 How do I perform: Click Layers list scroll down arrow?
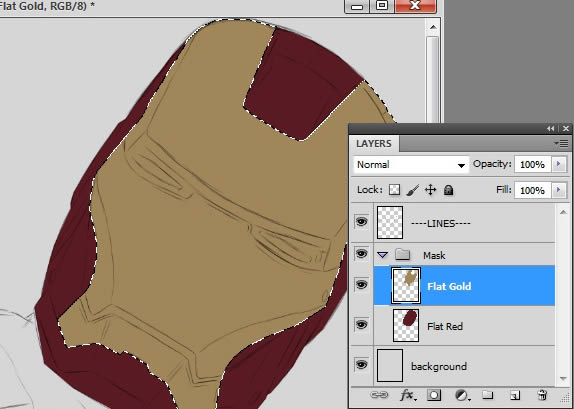coord(563,378)
